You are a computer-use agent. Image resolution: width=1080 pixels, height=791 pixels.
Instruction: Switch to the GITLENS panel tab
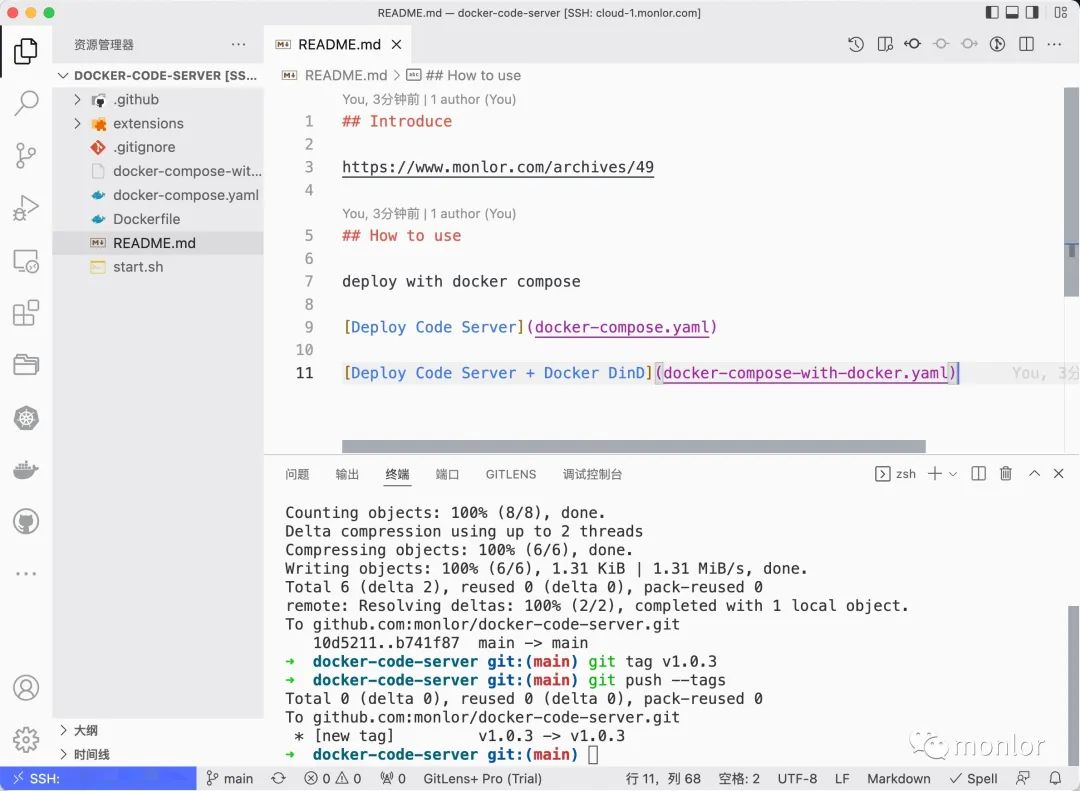(510, 474)
